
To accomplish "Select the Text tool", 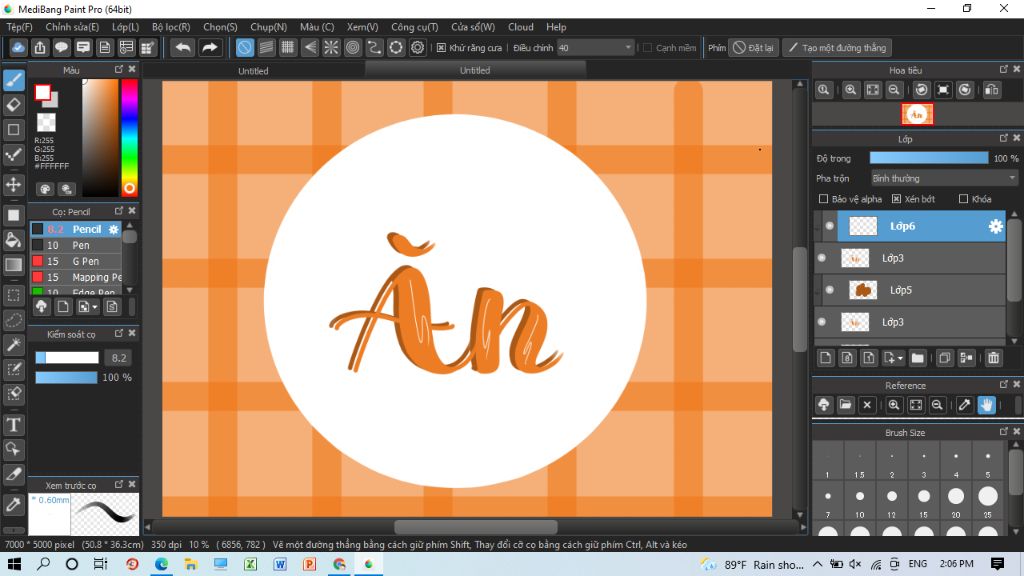I will pos(14,424).
